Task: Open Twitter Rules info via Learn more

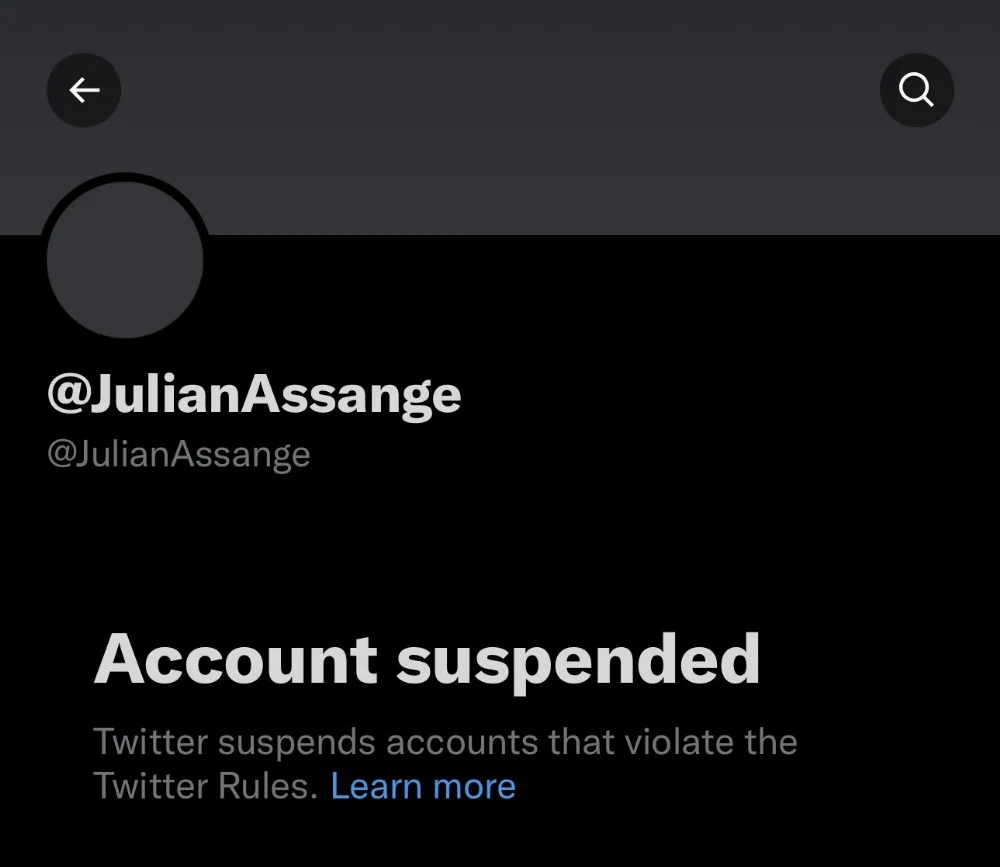Action: 423,786
